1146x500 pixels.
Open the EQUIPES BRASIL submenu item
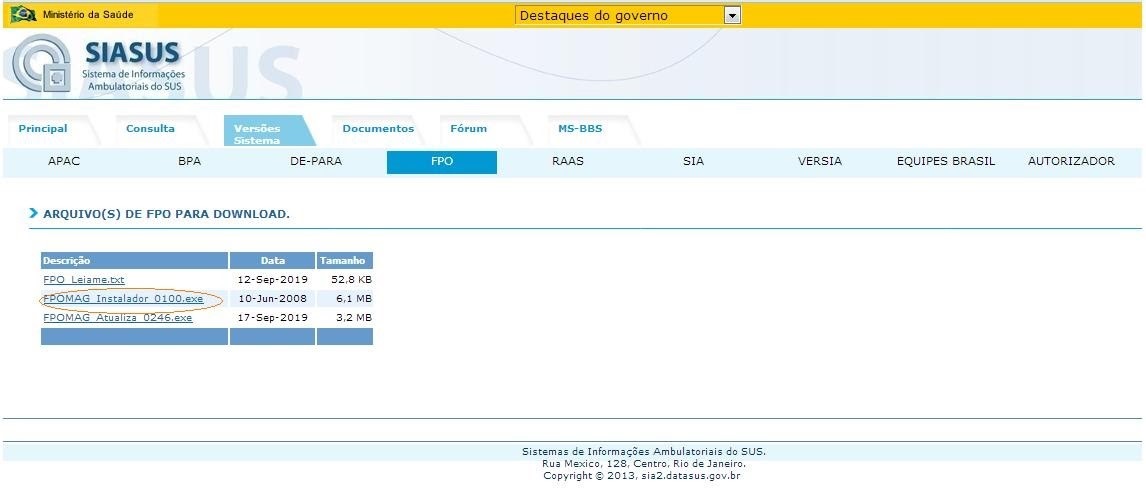tap(946, 162)
